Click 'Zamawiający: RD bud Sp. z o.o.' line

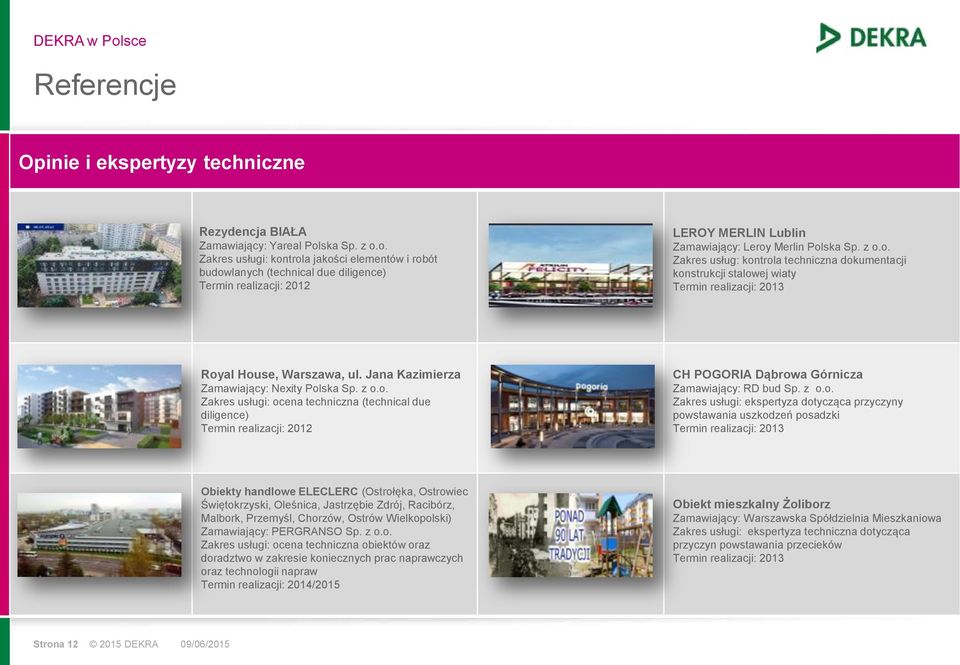point(753,388)
